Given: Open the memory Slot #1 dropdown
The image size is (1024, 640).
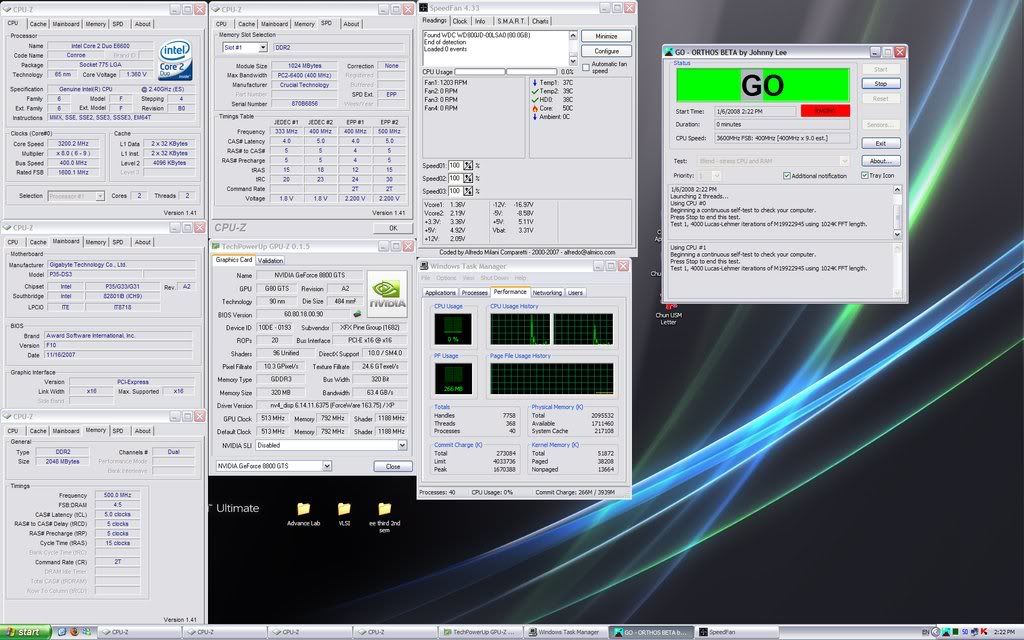Looking at the screenshot, I should click(245, 47).
